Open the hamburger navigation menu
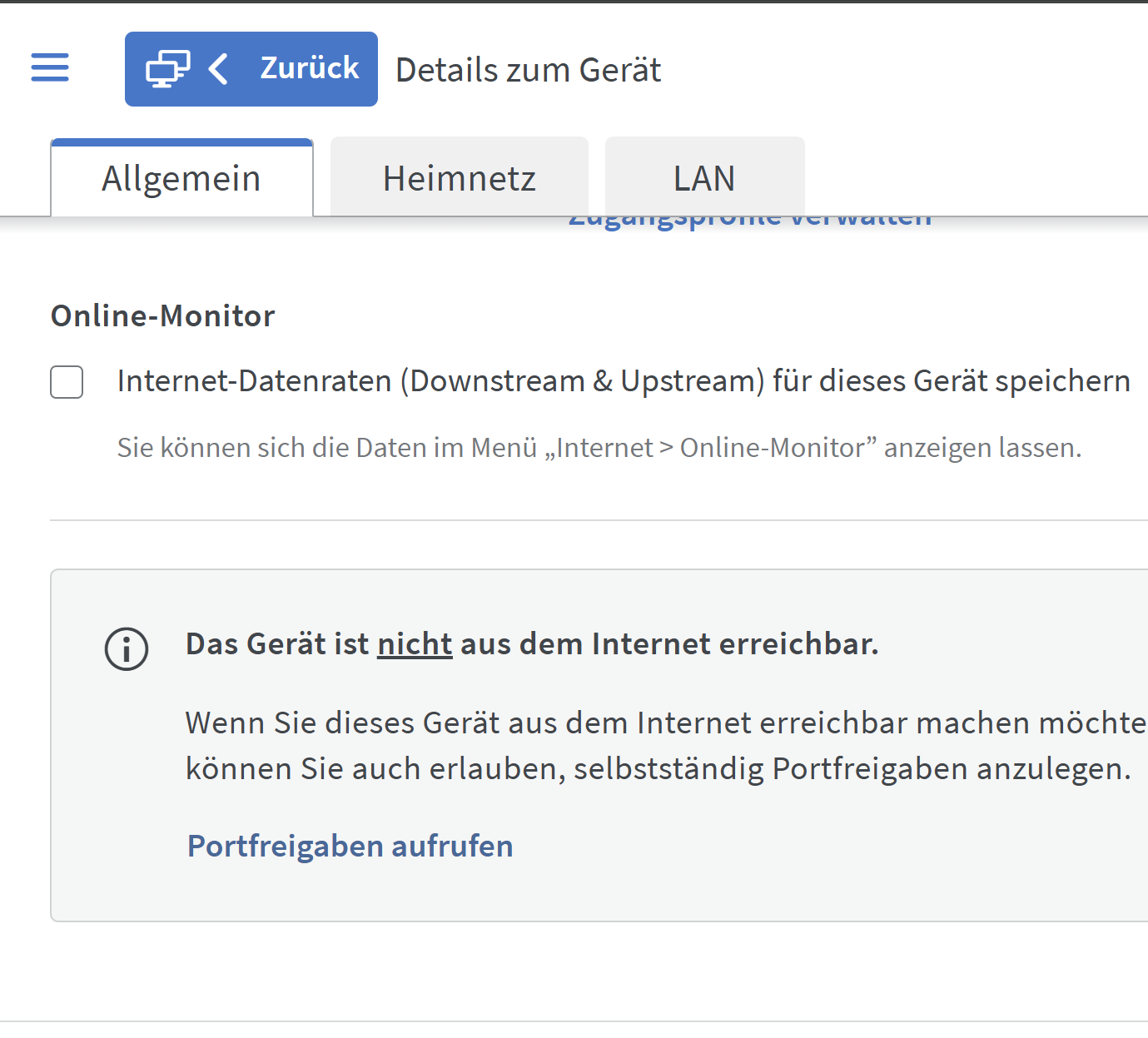Viewport: 1148px width, 1038px height. pos(50,67)
